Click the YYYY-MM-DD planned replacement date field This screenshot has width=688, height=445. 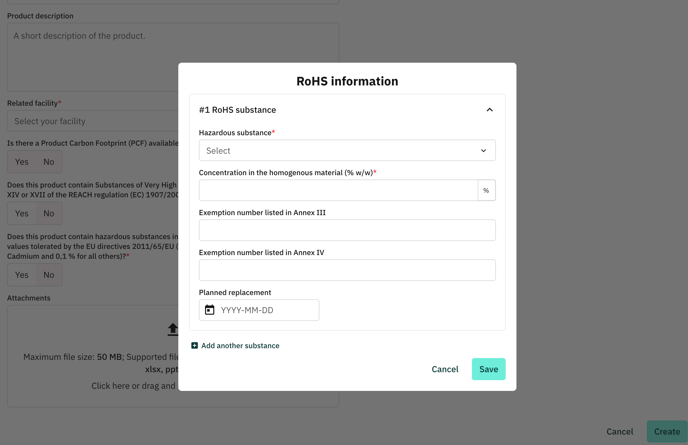click(259, 310)
